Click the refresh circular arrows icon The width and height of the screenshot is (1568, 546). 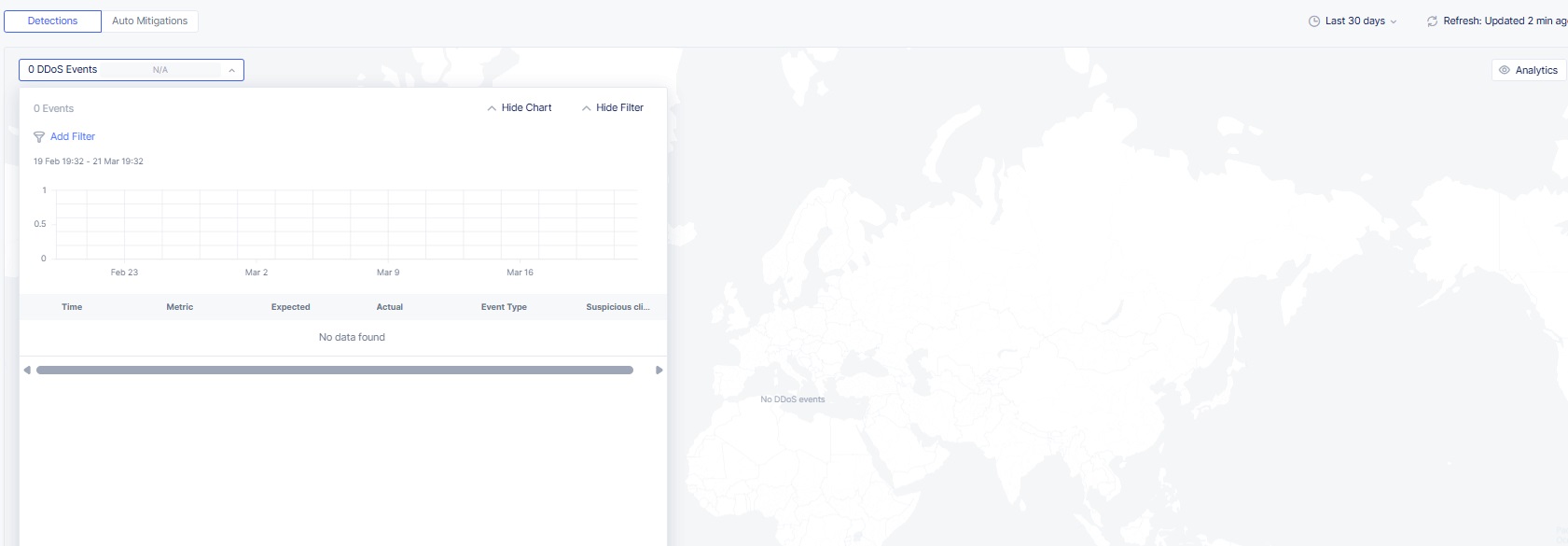[1432, 21]
